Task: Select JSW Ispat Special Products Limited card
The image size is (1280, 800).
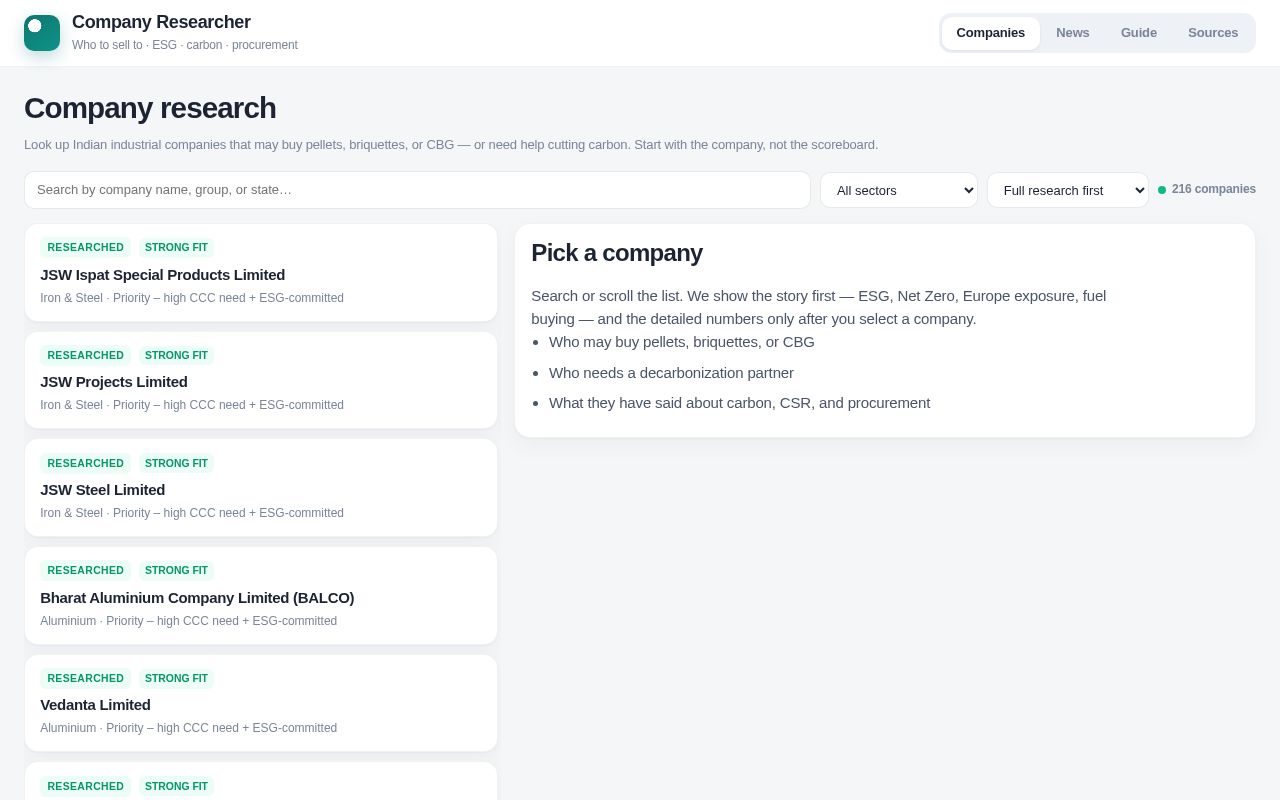Action: click(261, 272)
